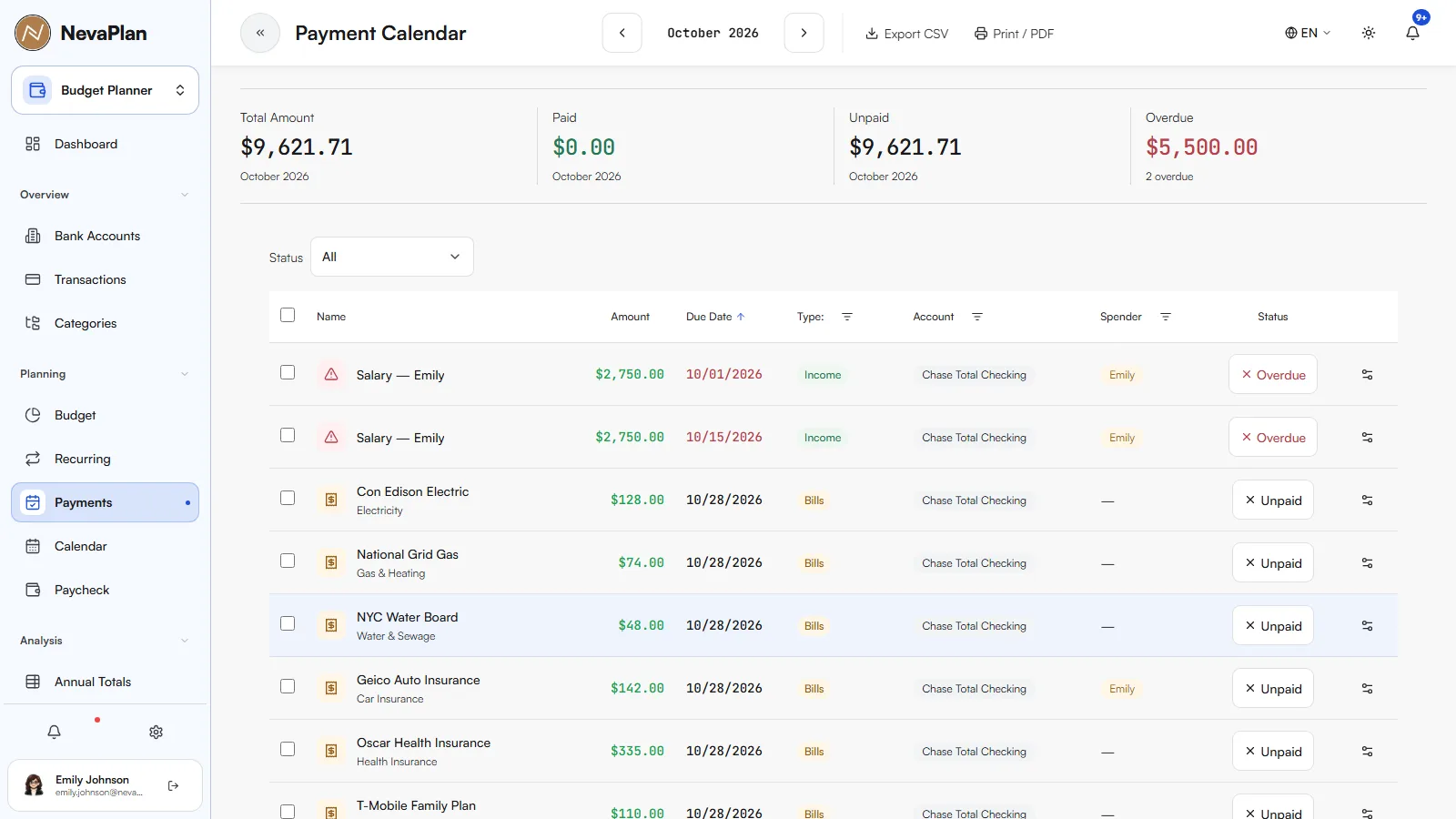
Task: Go to next month arrow
Action: [x=804, y=33]
